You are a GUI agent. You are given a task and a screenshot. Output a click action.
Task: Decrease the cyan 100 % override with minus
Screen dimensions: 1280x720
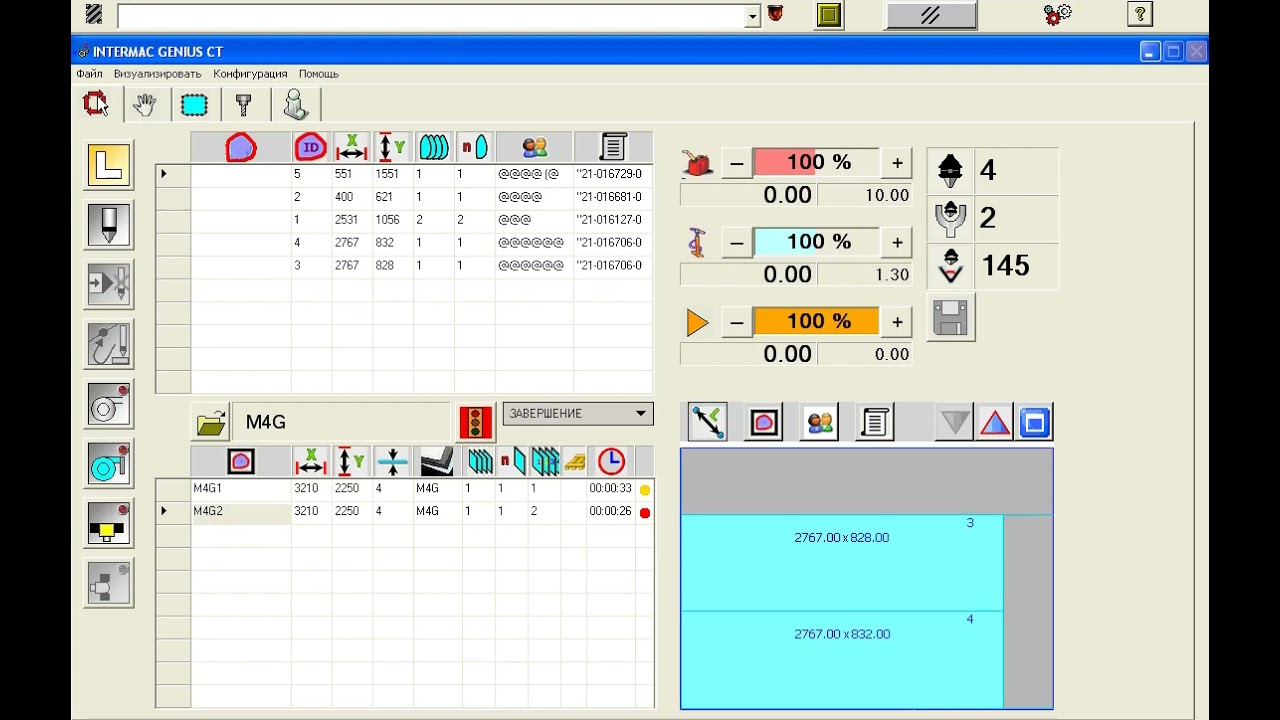coord(737,242)
